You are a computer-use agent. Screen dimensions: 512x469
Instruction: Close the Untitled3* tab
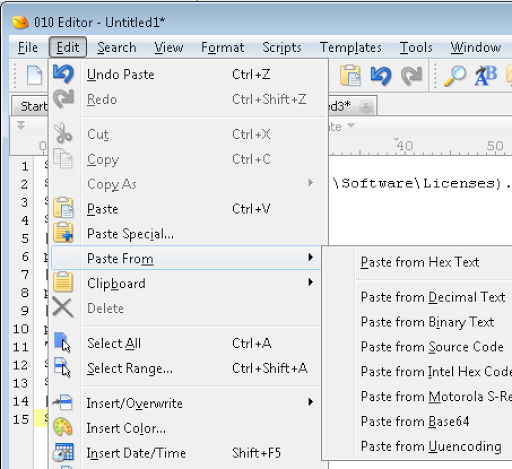366,106
